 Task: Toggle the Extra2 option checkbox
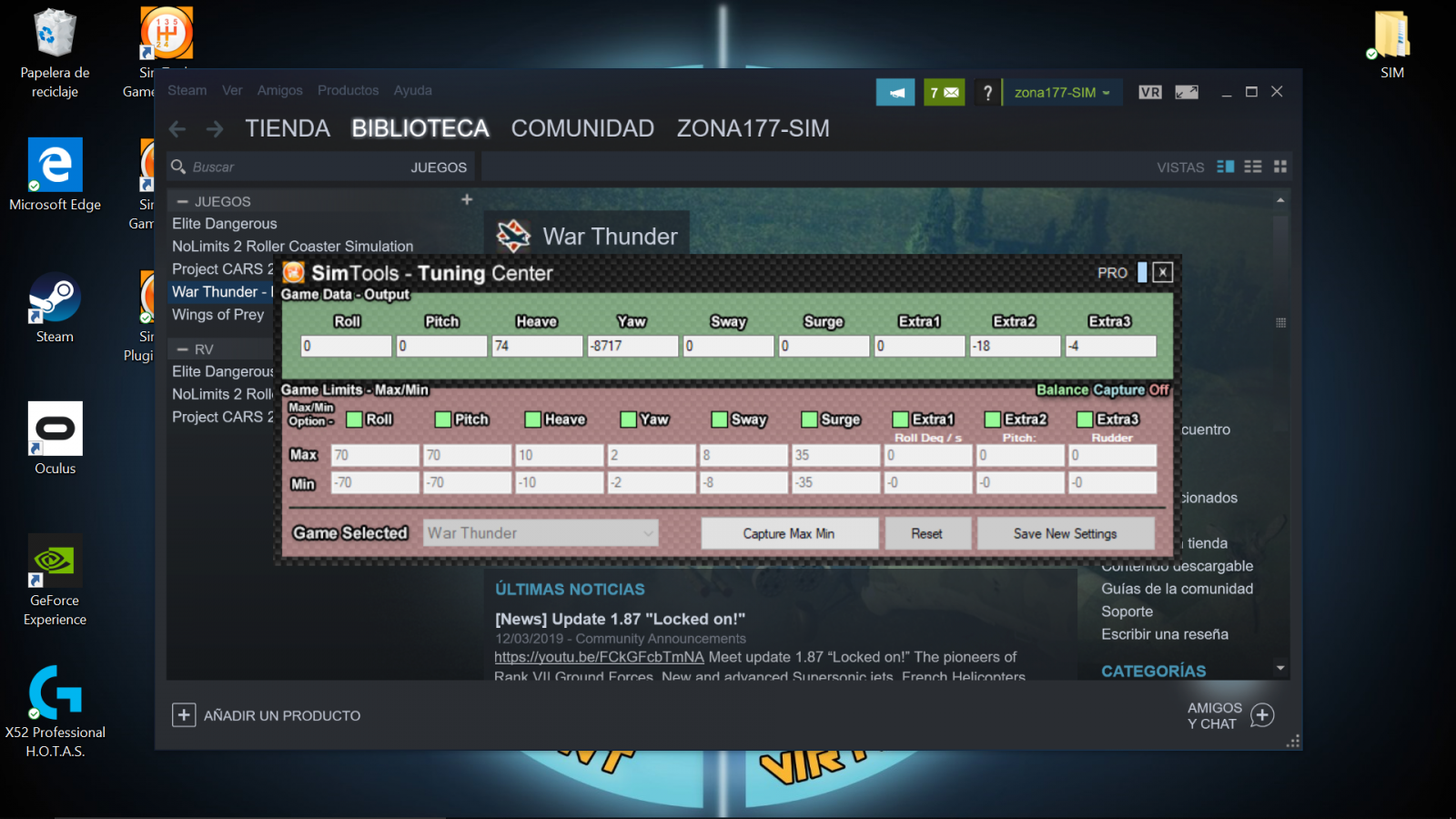(x=993, y=419)
